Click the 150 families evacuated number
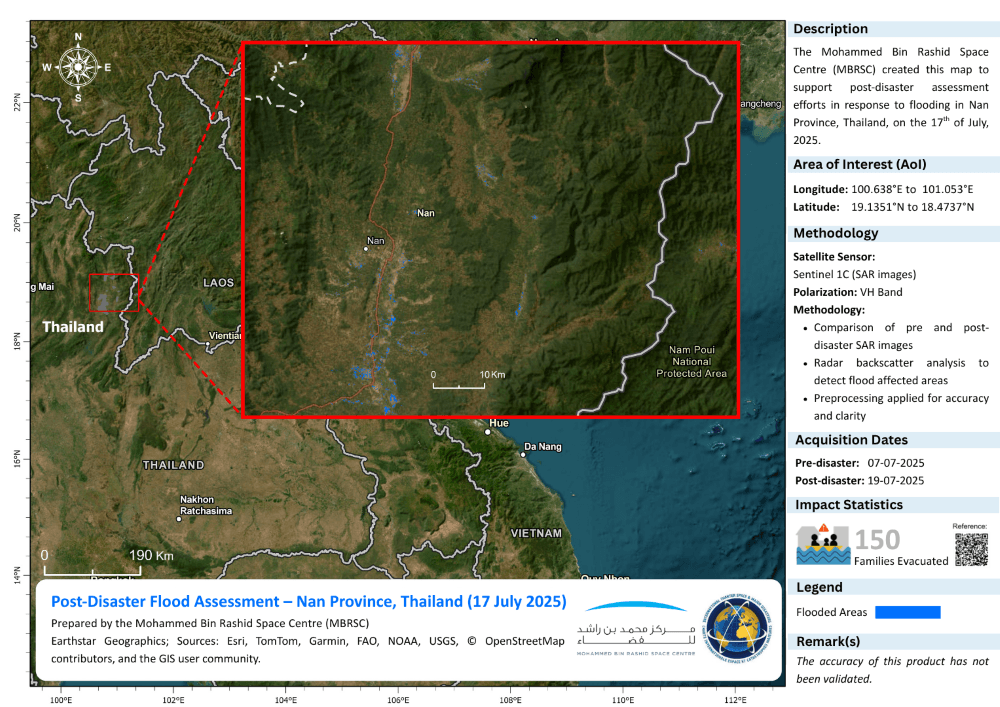 [877, 540]
